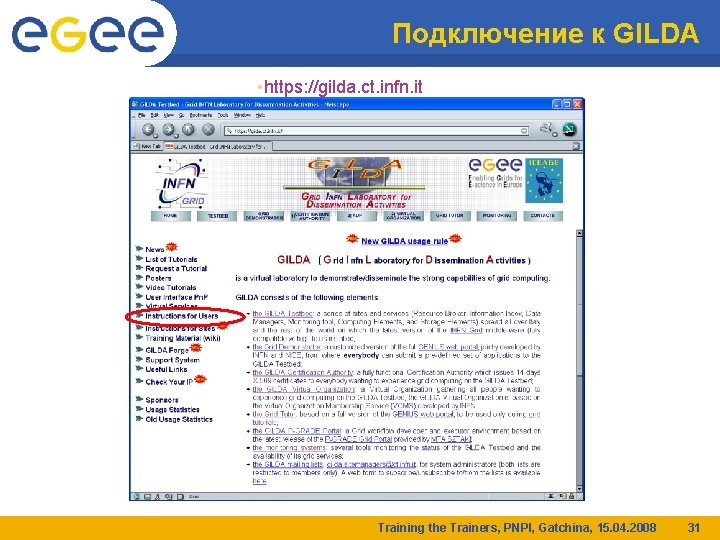Open the Window menu
Viewport: 720px width, 540px height.
pyautogui.click(x=242, y=115)
